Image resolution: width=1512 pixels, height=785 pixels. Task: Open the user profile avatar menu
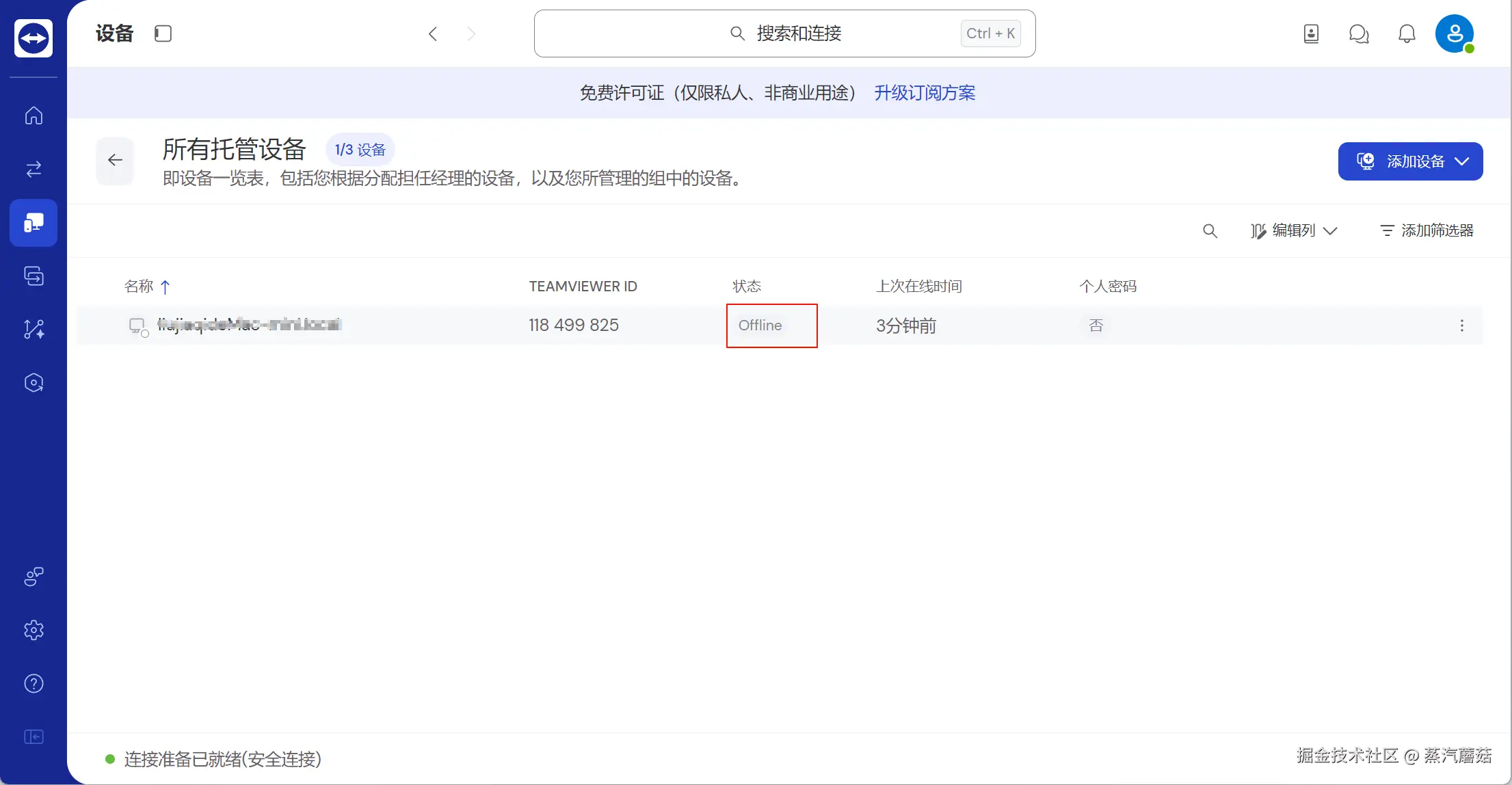[x=1454, y=34]
